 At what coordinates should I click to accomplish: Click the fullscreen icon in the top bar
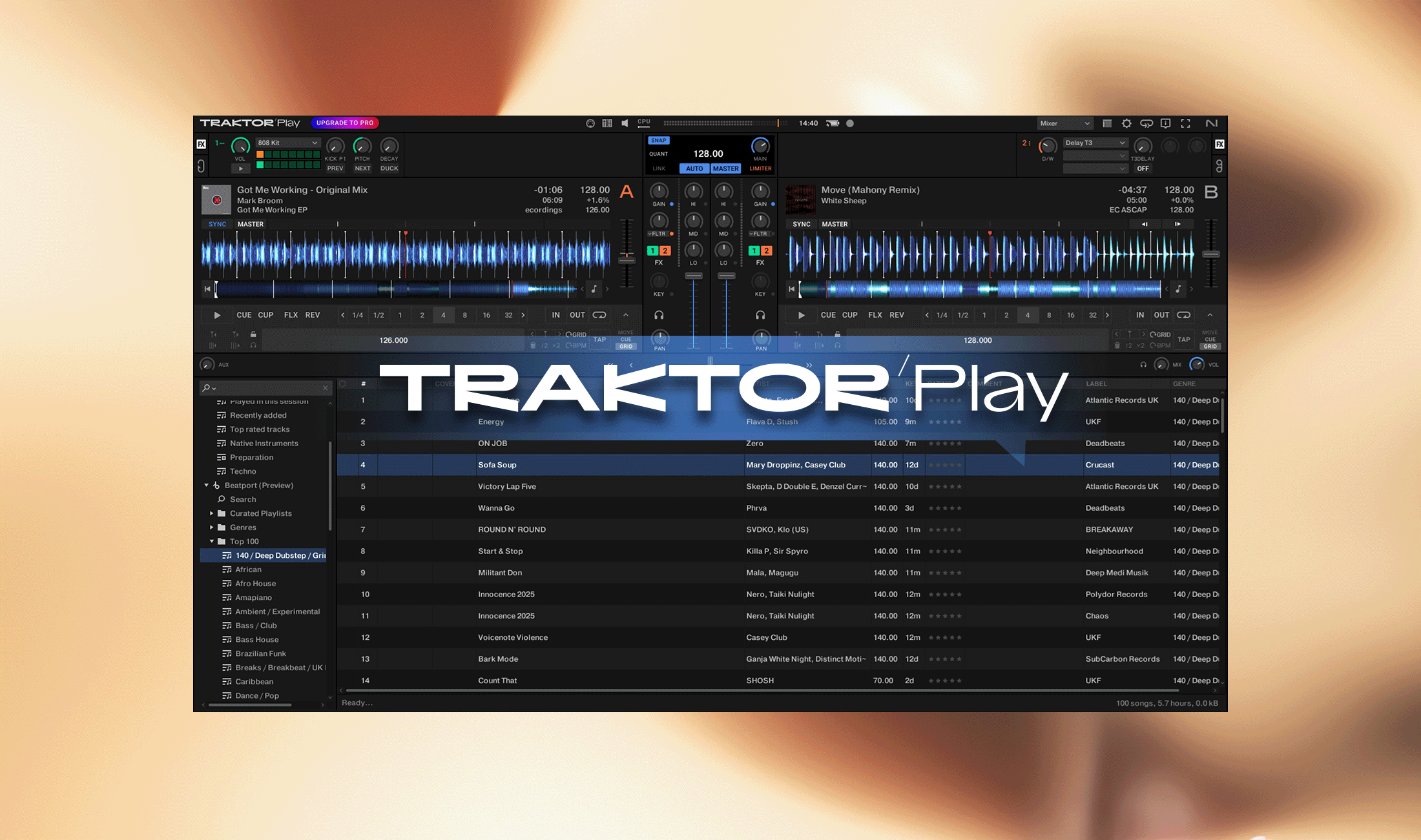click(x=1185, y=123)
